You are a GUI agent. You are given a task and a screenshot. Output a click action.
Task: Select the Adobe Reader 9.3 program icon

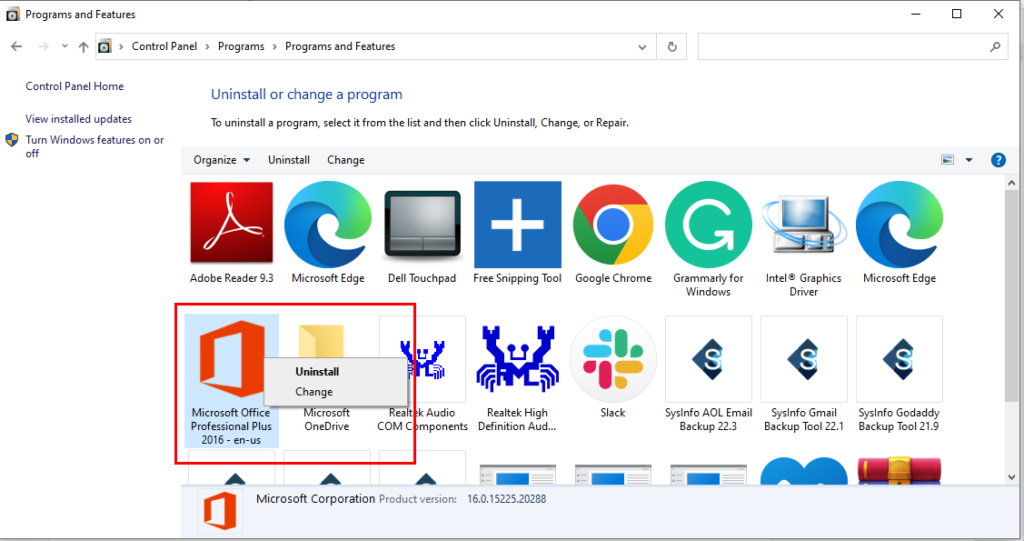(x=231, y=223)
